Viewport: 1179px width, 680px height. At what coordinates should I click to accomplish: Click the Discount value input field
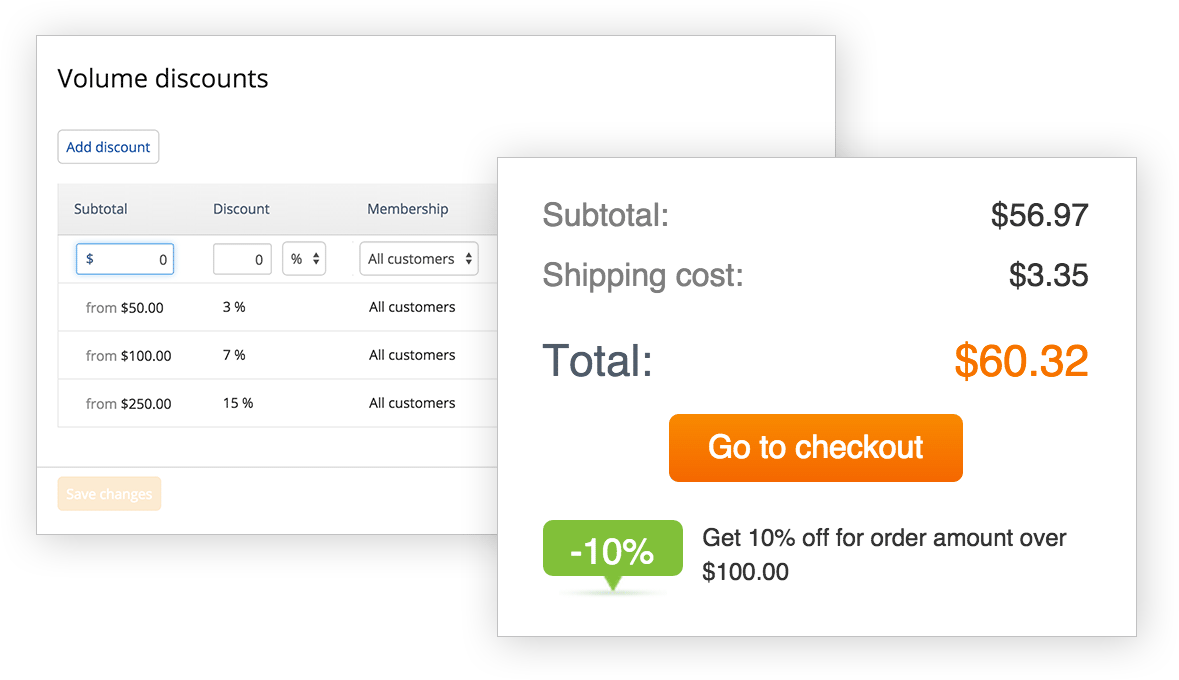point(242,259)
